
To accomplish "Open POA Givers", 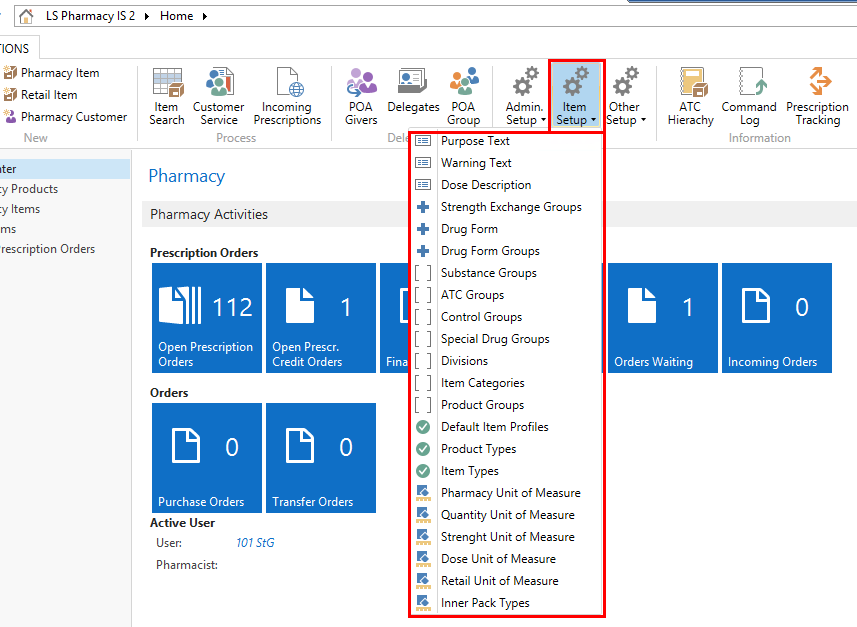I will click(x=361, y=97).
